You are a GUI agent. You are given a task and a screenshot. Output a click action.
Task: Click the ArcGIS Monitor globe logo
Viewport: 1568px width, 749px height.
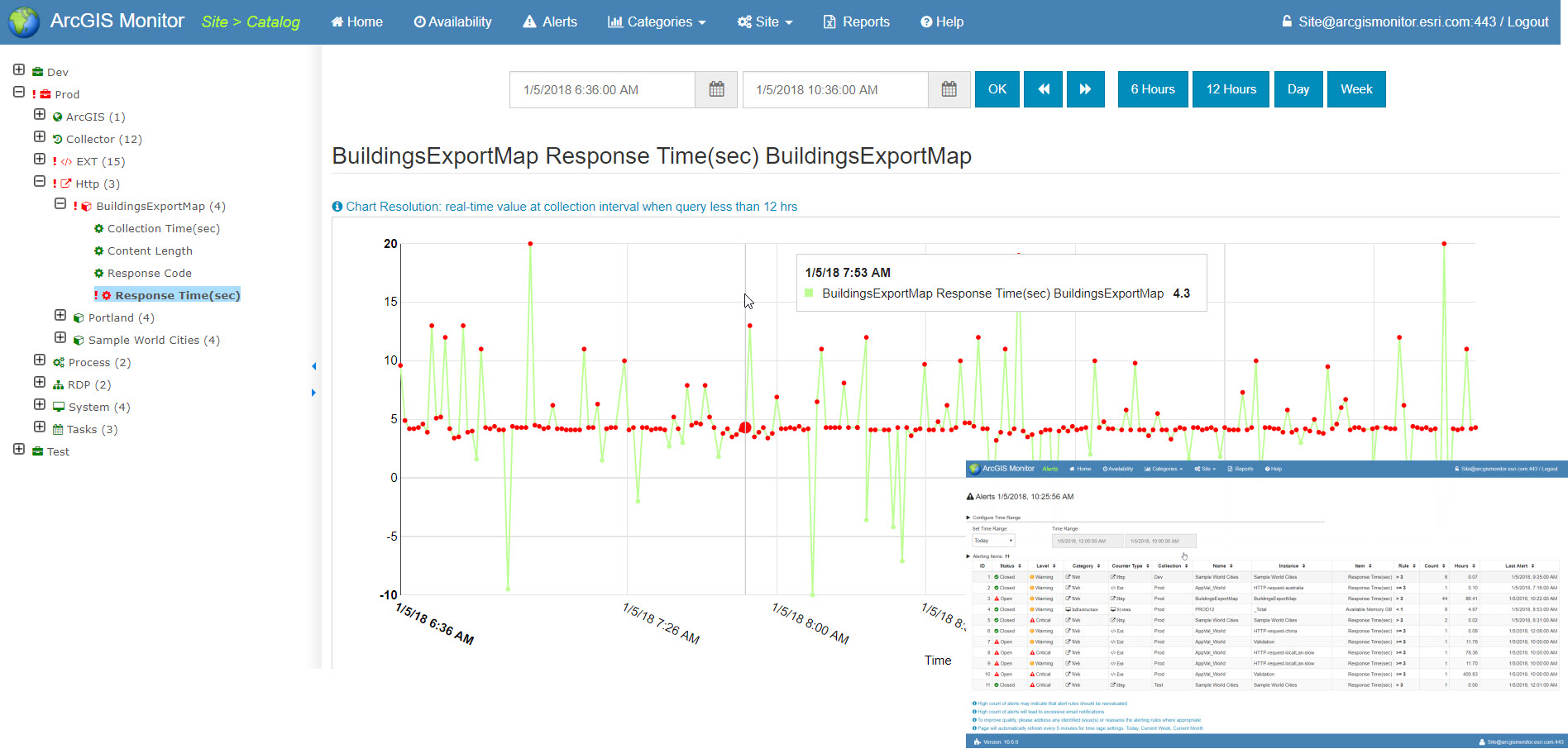(23, 21)
